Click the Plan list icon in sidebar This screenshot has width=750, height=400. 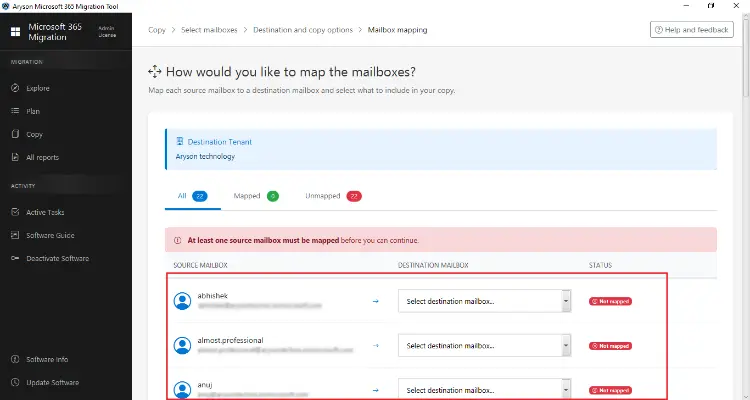15,111
